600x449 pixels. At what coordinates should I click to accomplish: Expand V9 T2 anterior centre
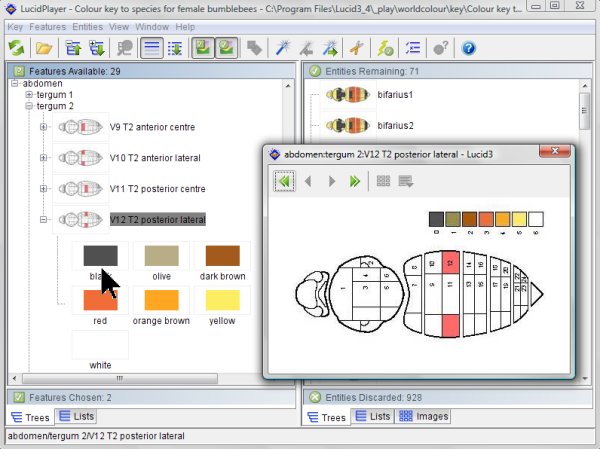43,127
